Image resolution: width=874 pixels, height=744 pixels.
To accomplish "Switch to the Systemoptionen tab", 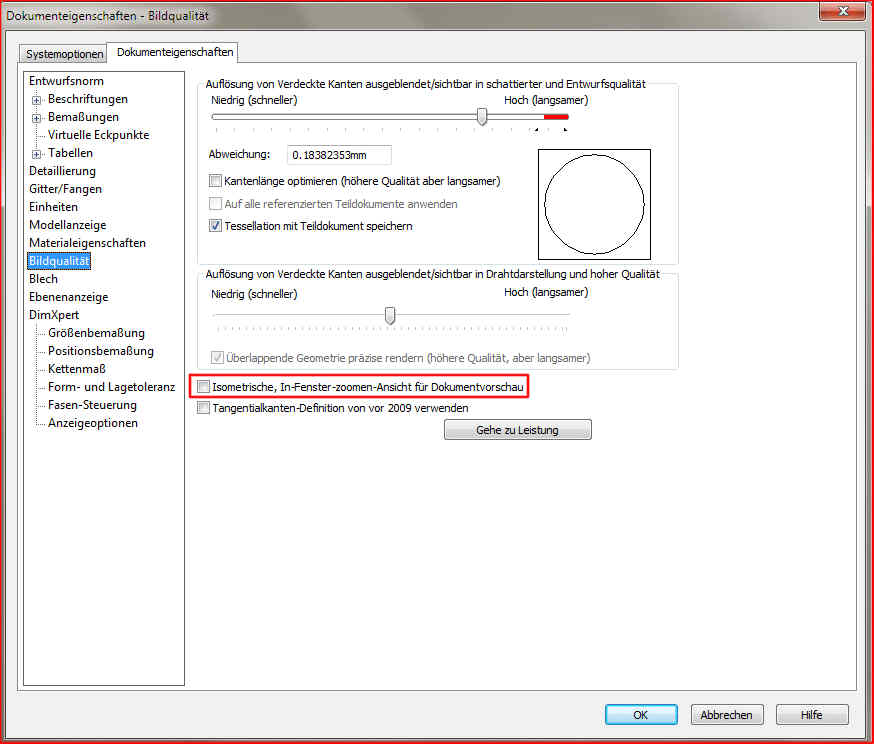I will (64, 54).
